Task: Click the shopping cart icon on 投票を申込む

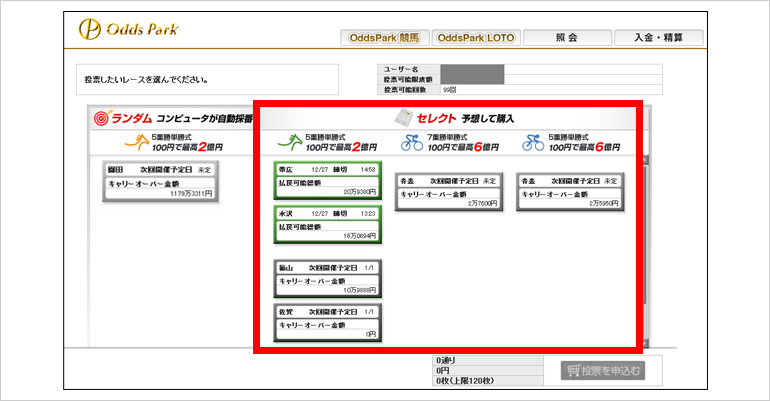Action: (573, 371)
